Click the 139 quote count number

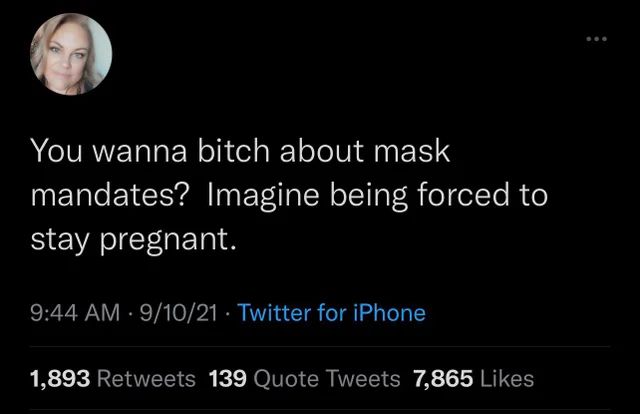228,379
